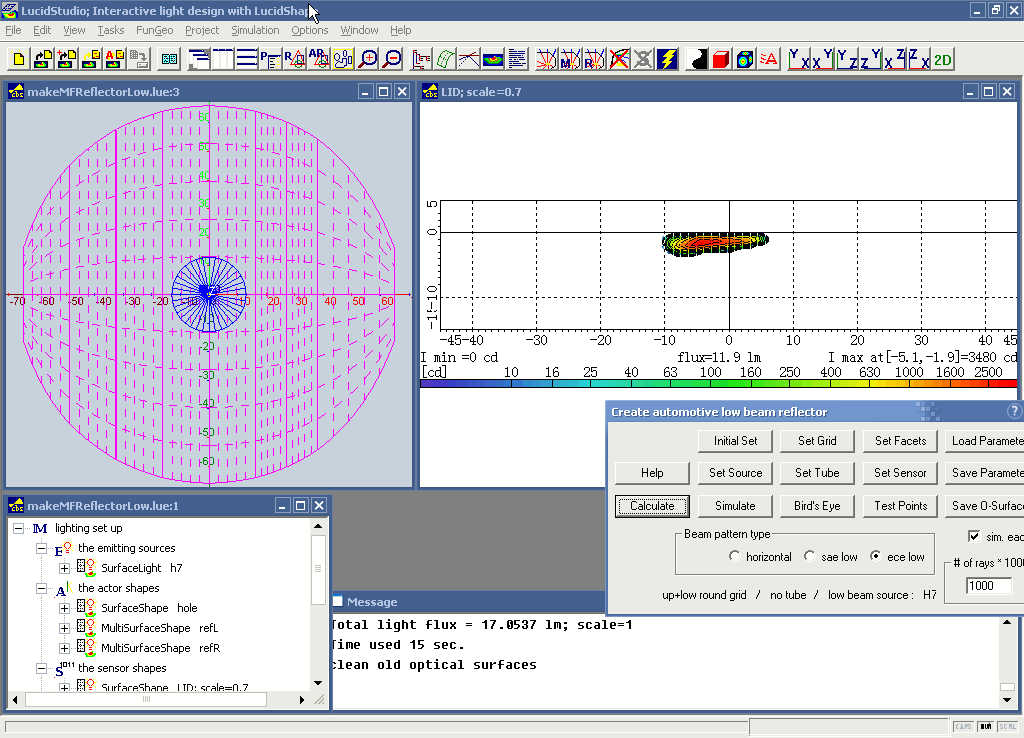Open the Tasks menu

110,30
